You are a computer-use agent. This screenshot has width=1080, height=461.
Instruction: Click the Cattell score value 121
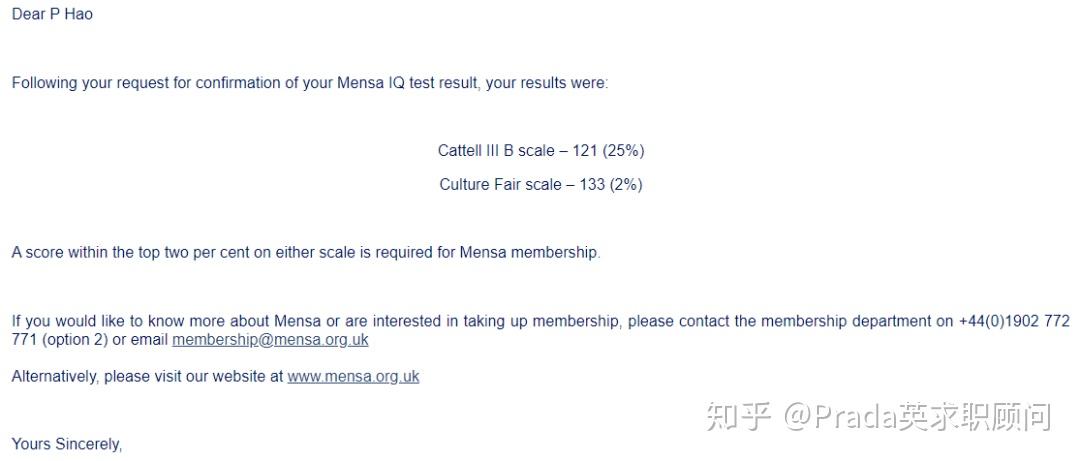click(585, 151)
